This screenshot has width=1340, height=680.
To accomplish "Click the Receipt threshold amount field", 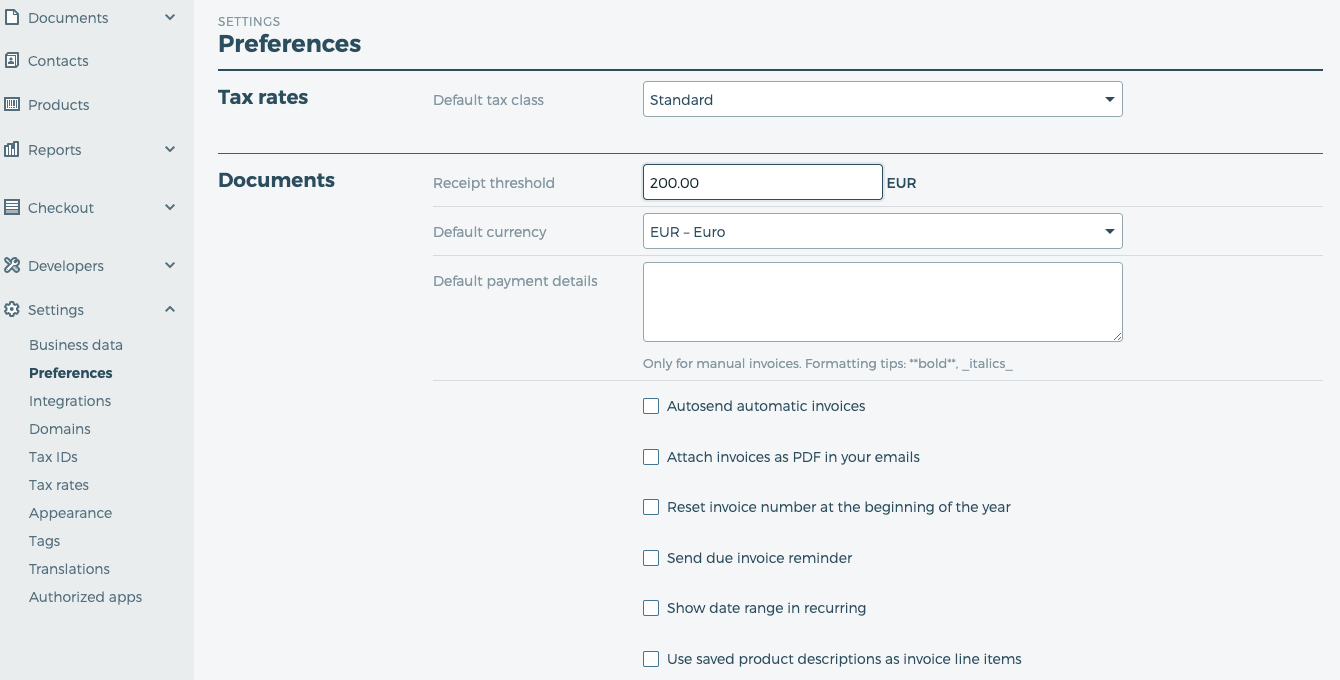I will [x=762, y=183].
